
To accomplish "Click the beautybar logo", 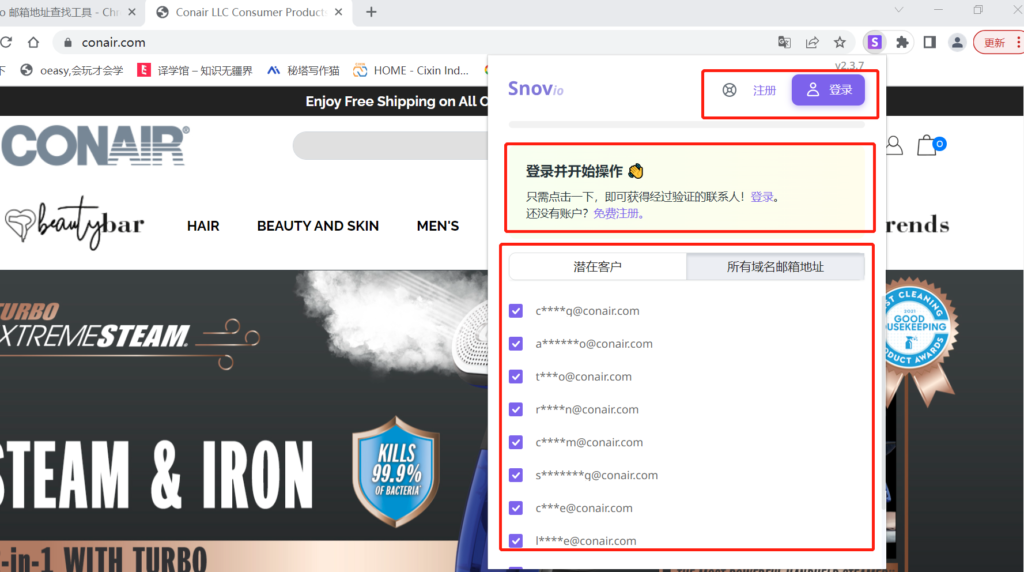I will click(x=74, y=223).
